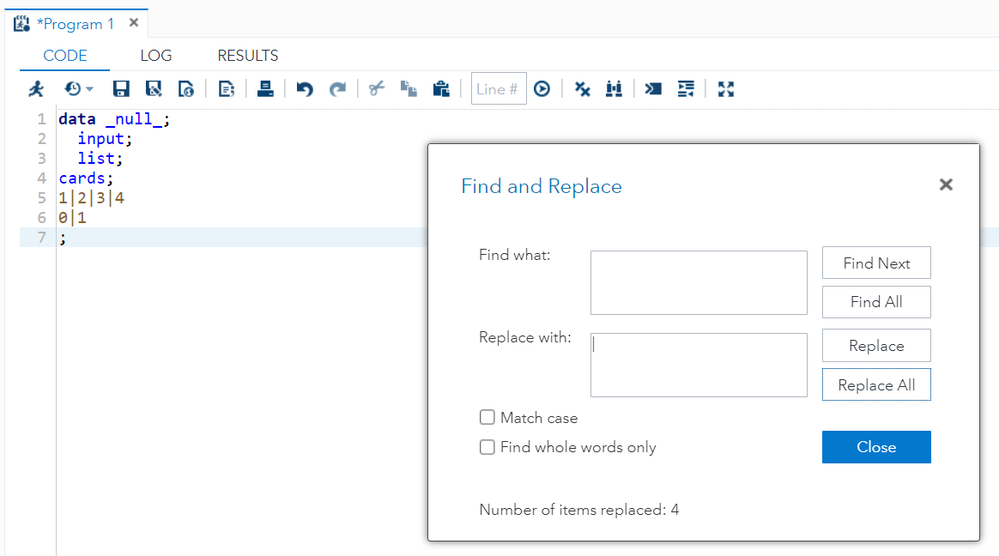The image size is (999, 556).
Task: Click the Line # input field
Action: pos(498,89)
